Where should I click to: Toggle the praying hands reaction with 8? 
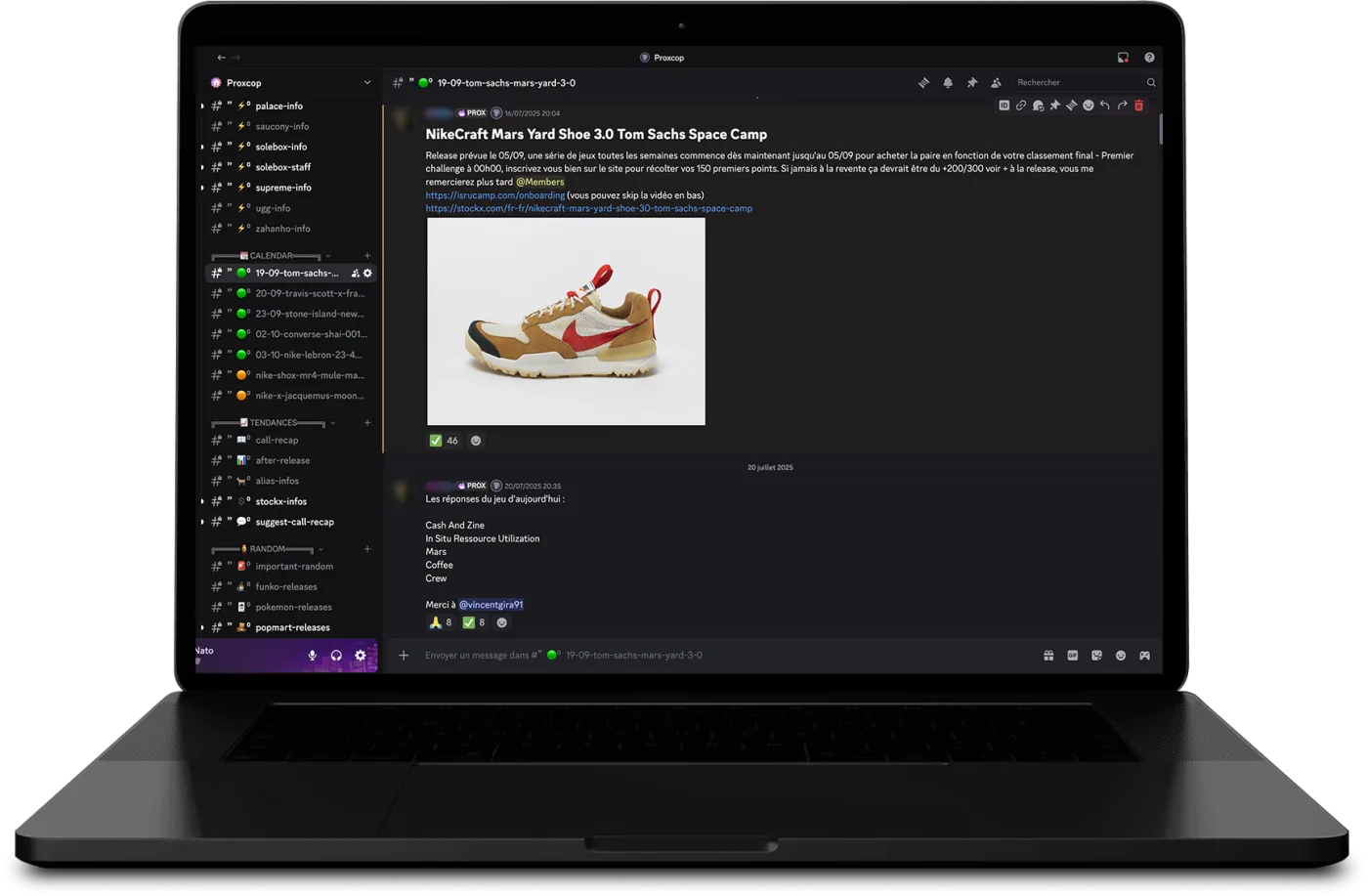click(x=441, y=622)
